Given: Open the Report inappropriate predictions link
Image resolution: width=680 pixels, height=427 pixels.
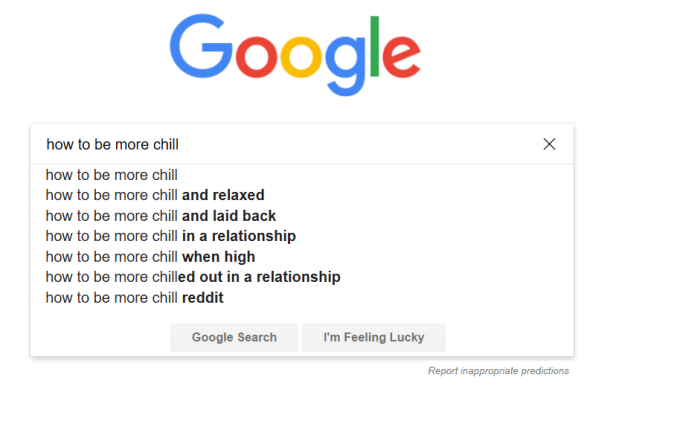Looking at the screenshot, I should (x=498, y=371).
